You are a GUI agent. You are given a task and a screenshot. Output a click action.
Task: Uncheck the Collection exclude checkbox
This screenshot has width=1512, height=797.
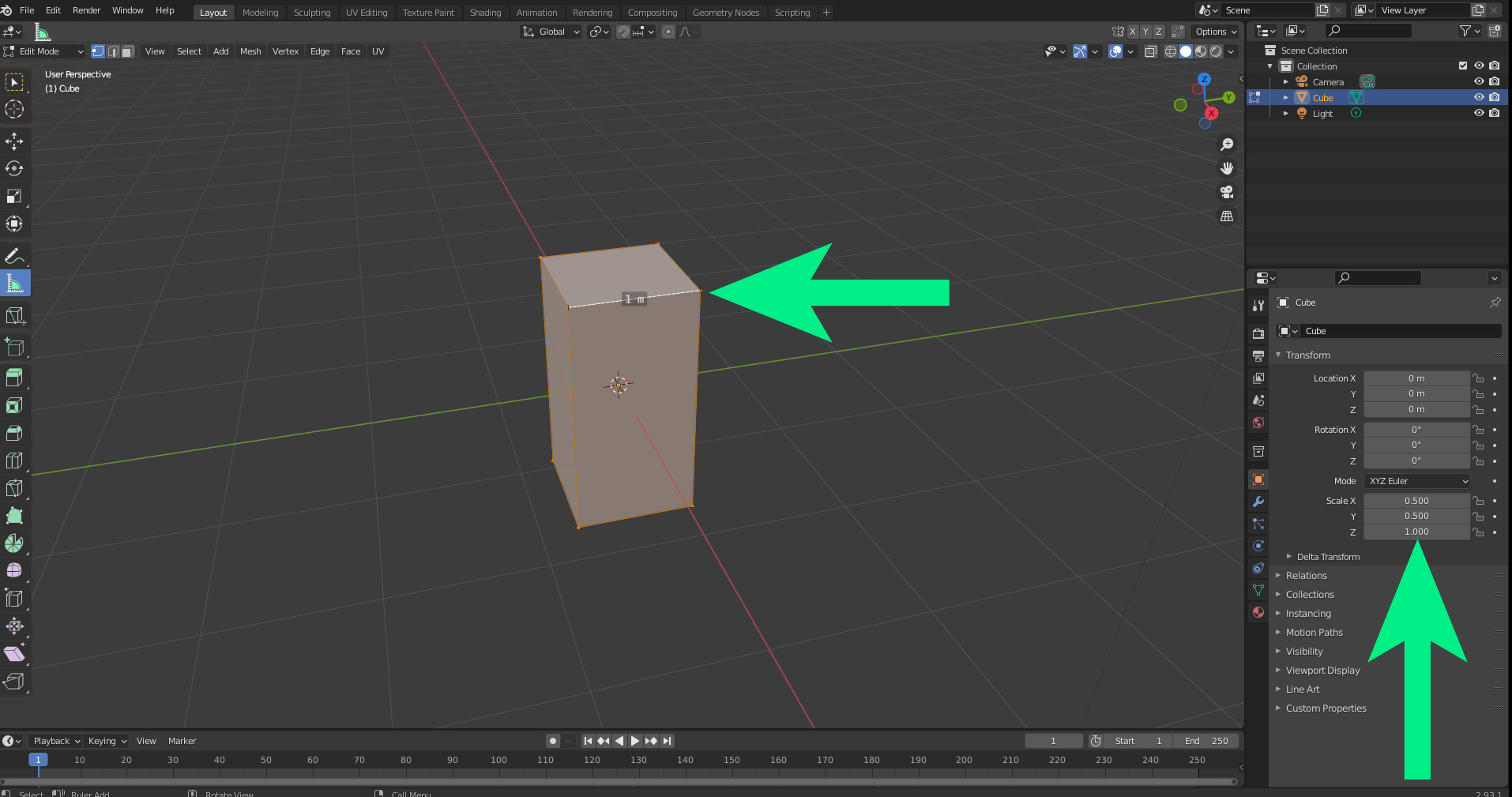coord(1463,66)
